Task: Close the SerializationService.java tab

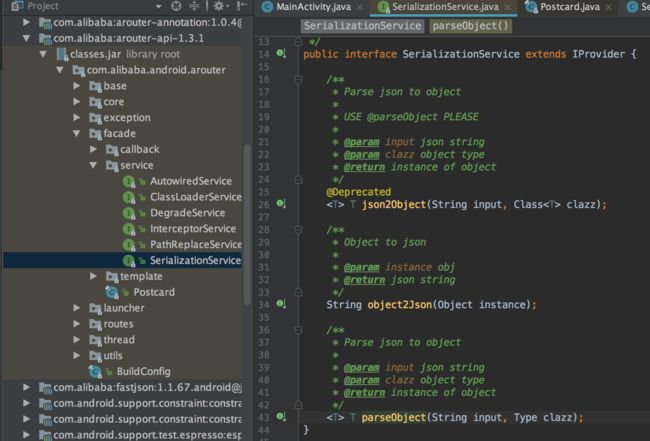Action: pyautogui.click(x=508, y=7)
